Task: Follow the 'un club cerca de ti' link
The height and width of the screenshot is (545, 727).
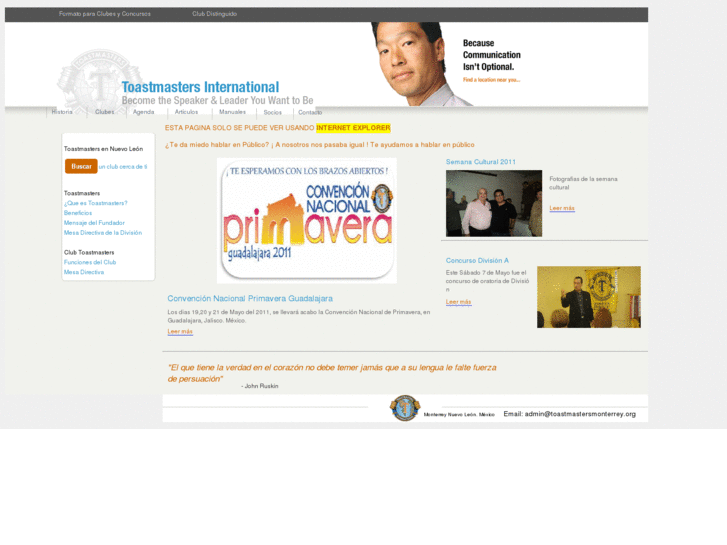Action: (123, 167)
